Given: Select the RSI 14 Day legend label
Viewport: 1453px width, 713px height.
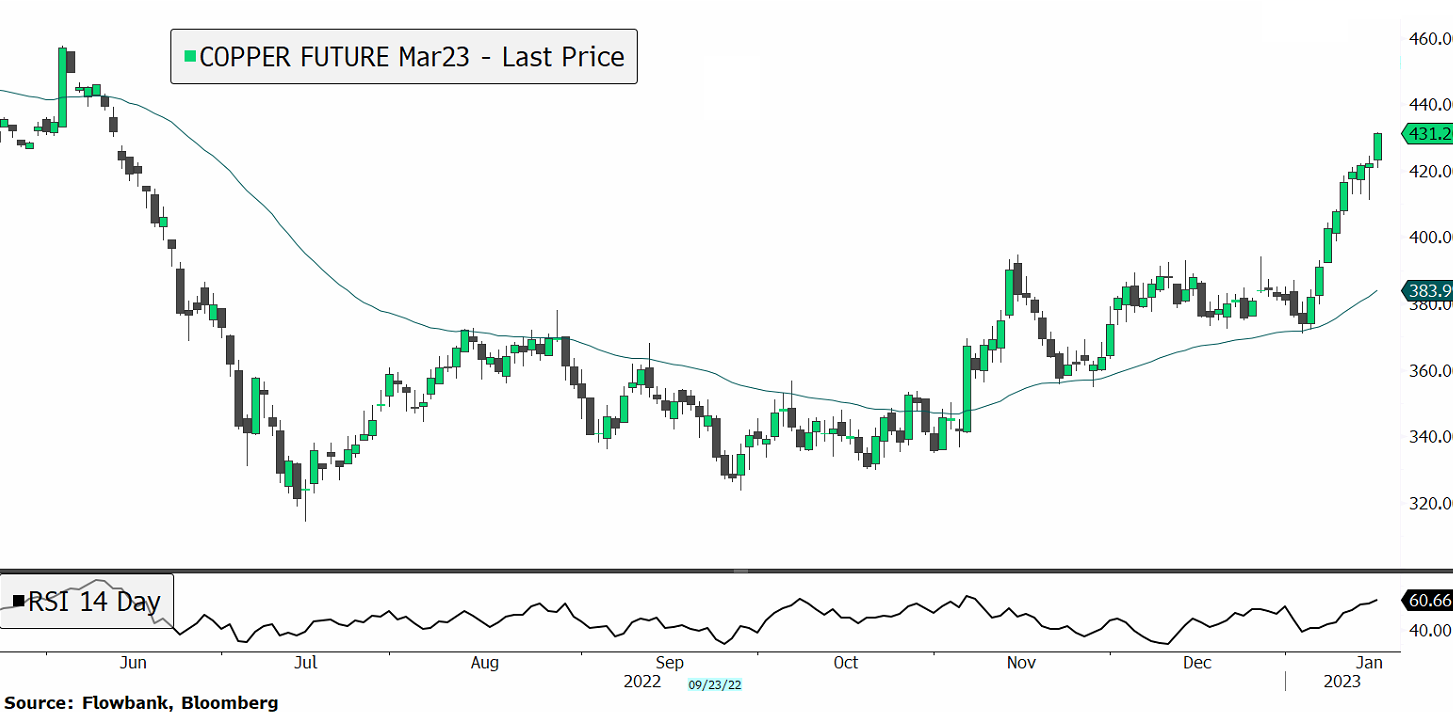Looking at the screenshot, I should click(x=94, y=602).
